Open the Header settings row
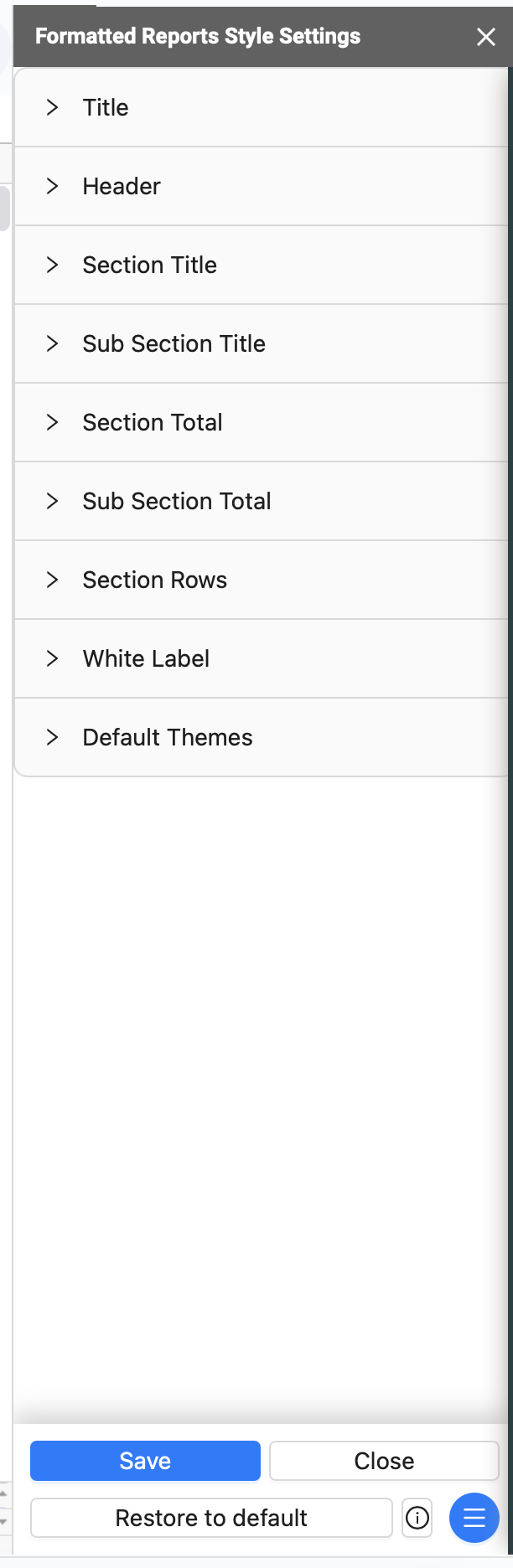Image resolution: width=513 pixels, height=1568 pixels. coord(262,186)
